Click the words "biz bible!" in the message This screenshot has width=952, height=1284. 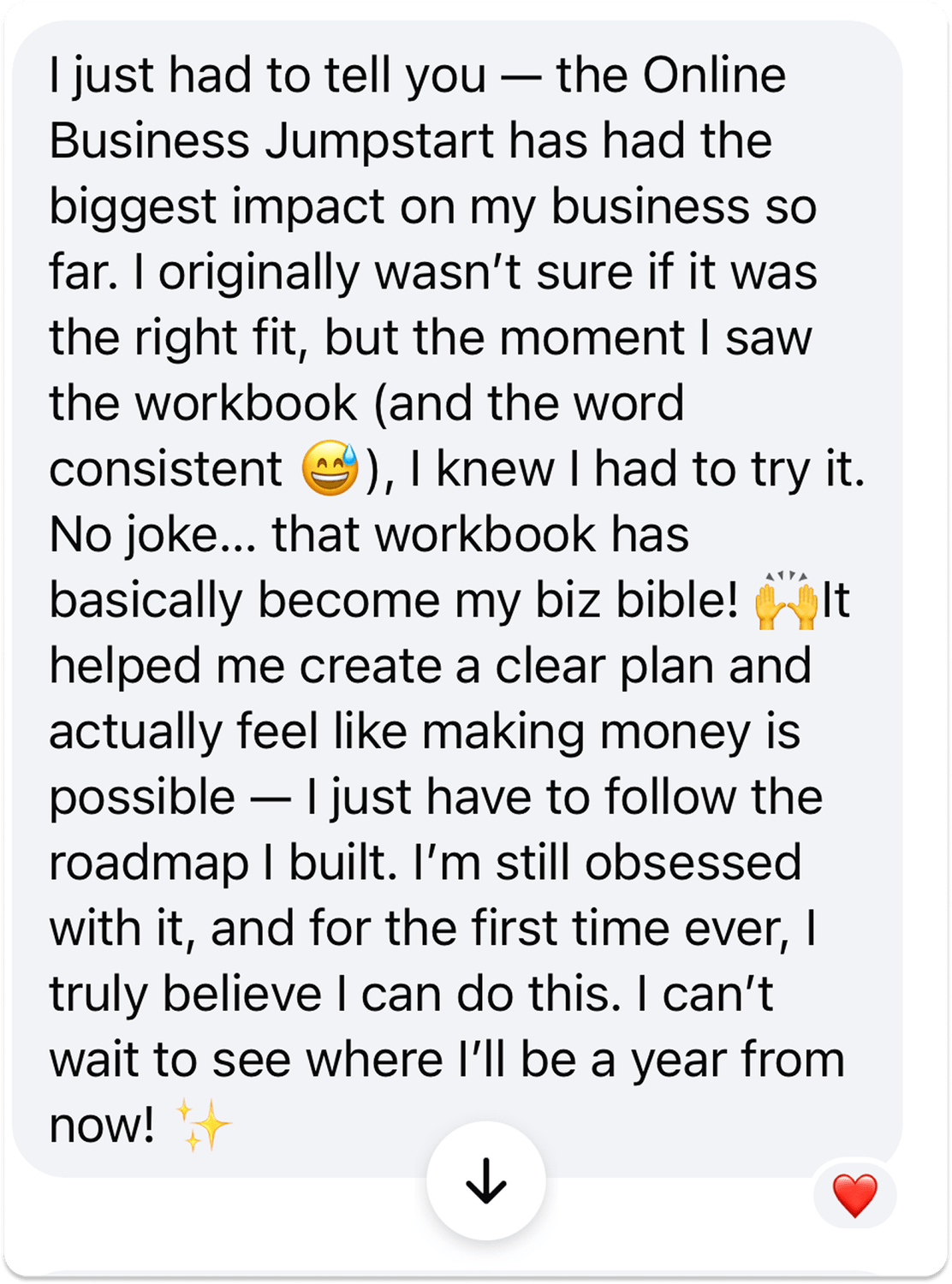pos(636,600)
